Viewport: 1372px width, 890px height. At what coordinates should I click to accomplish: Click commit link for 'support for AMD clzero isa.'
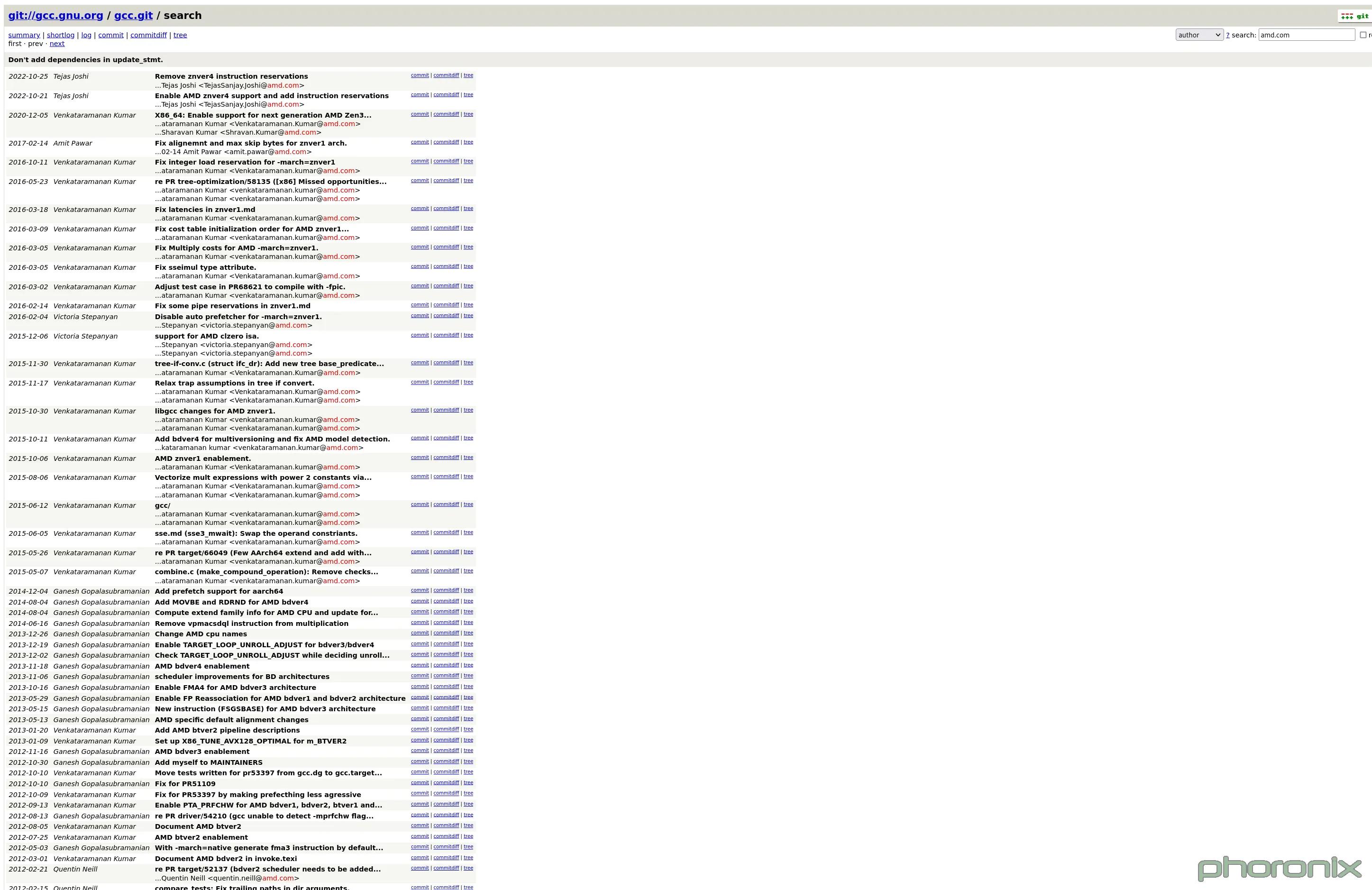[420, 336]
